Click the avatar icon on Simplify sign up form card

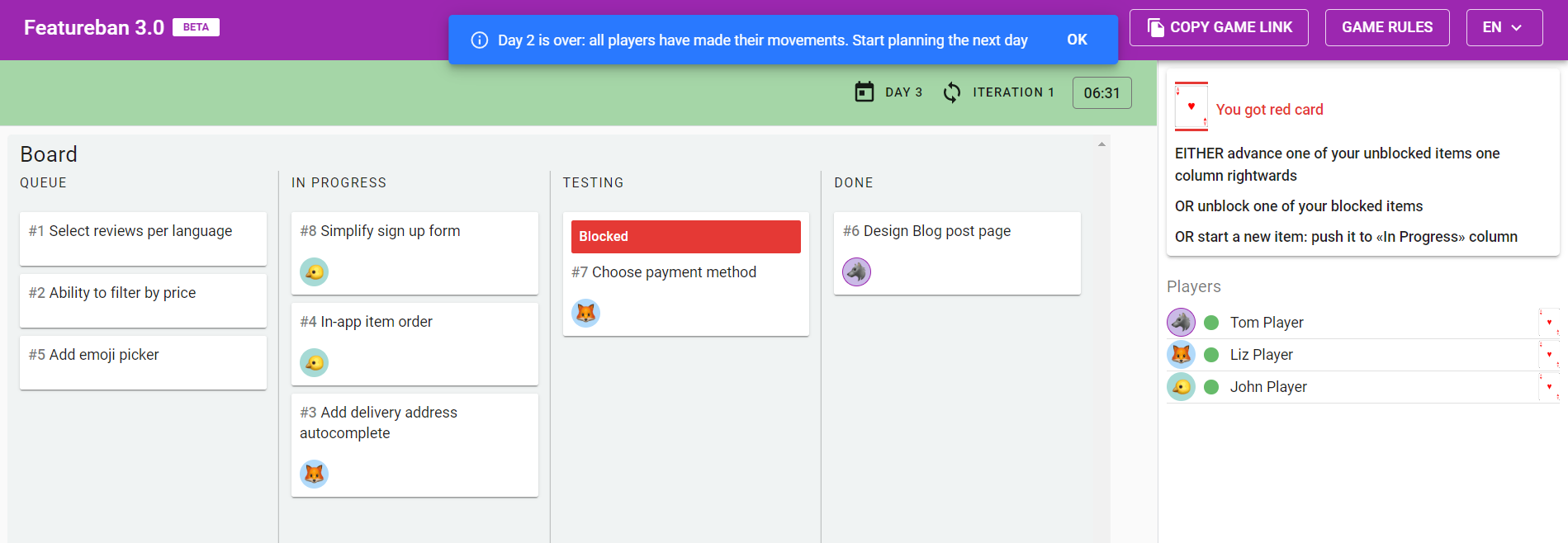(x=314, y=271)
